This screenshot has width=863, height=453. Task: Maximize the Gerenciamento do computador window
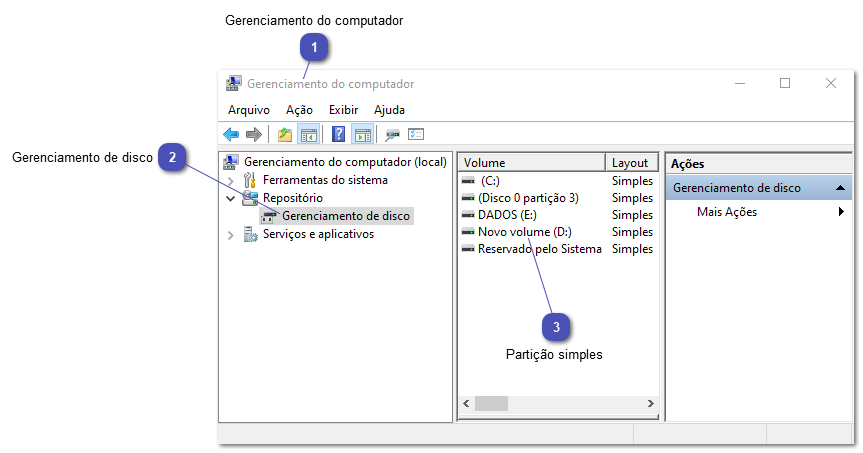(x=785, y=84)
